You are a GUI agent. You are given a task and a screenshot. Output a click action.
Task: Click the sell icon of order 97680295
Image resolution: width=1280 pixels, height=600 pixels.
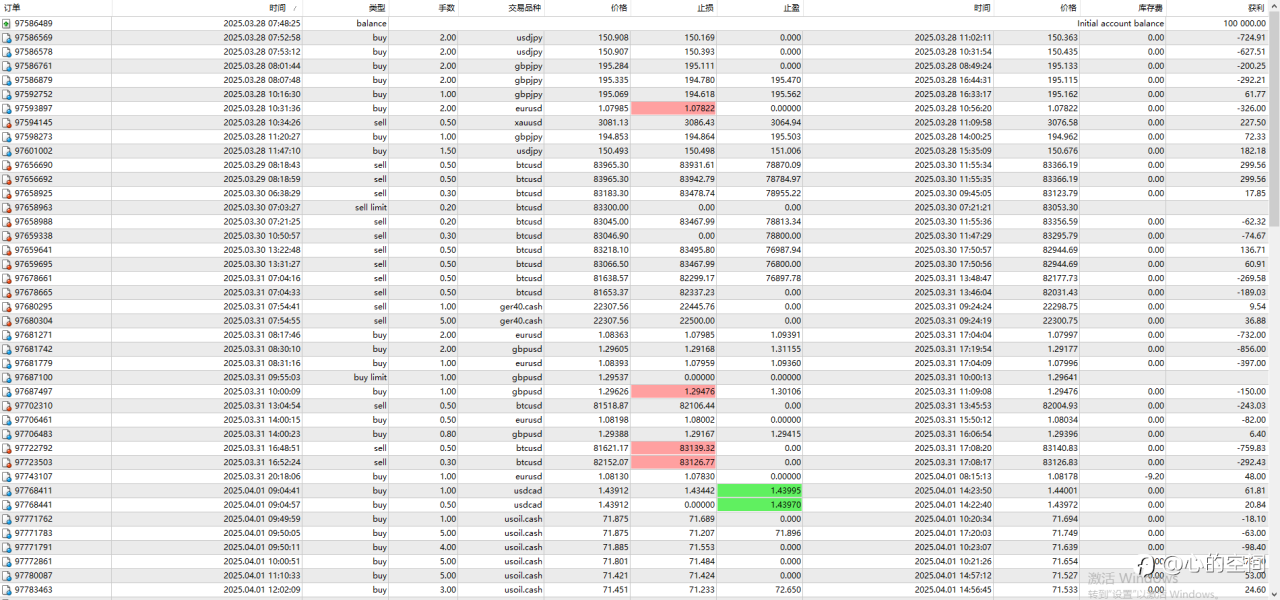pos(7,306)
